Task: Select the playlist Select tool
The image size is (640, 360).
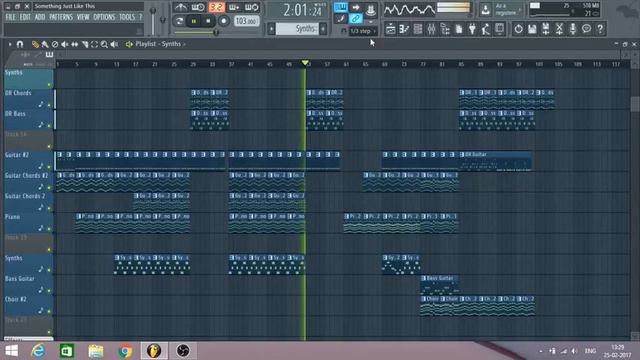Action: click(x=94, y=44)
